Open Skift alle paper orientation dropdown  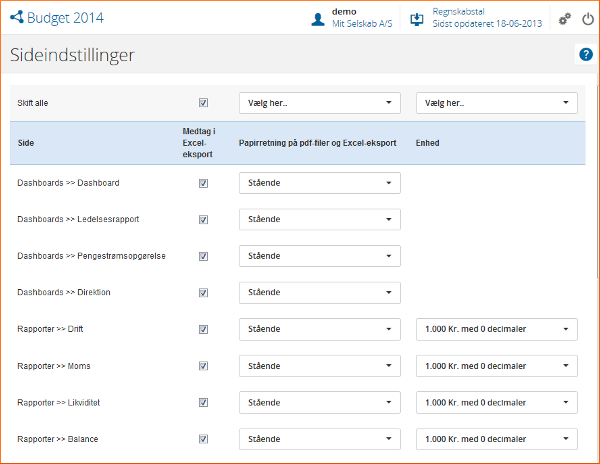[319, 103]
